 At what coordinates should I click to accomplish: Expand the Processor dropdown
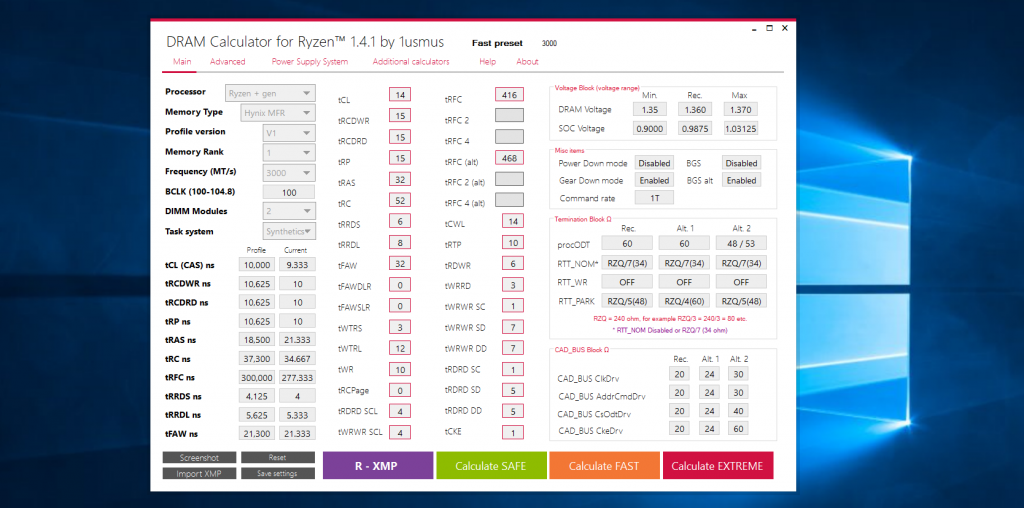click(x=270, y=93)
